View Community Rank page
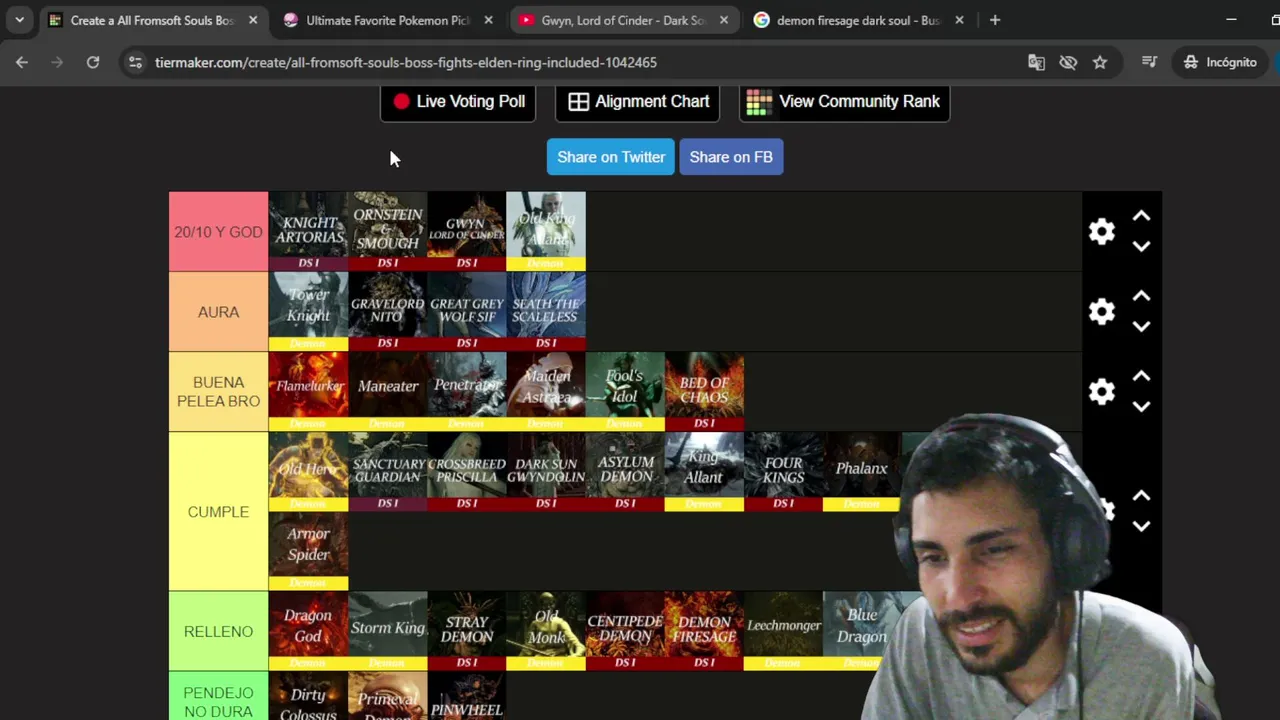This screenshot has height=720, width=1280. pyautogui.click(x=844, y=101)
